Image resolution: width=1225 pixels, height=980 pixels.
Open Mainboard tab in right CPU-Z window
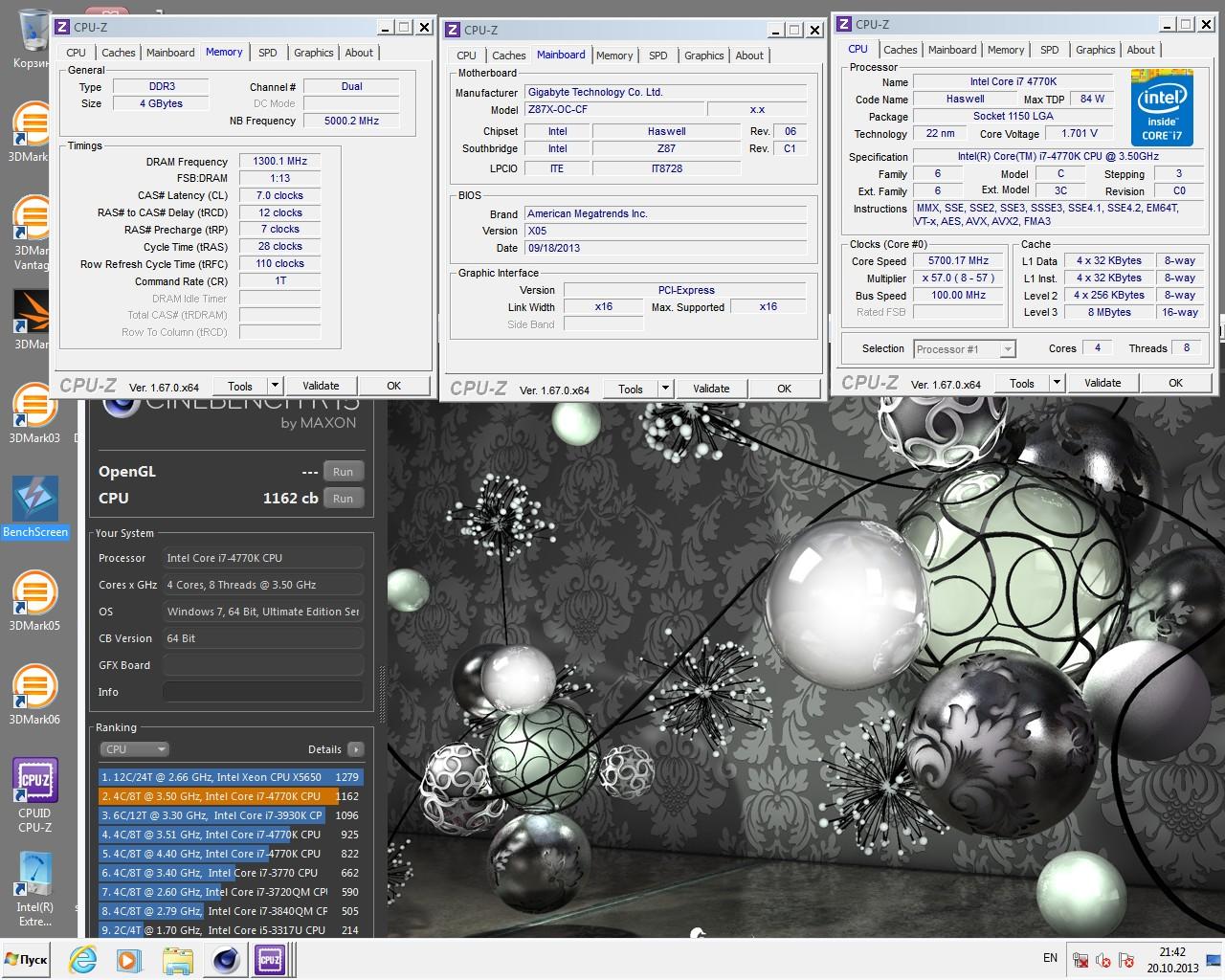tap(952, 50)
